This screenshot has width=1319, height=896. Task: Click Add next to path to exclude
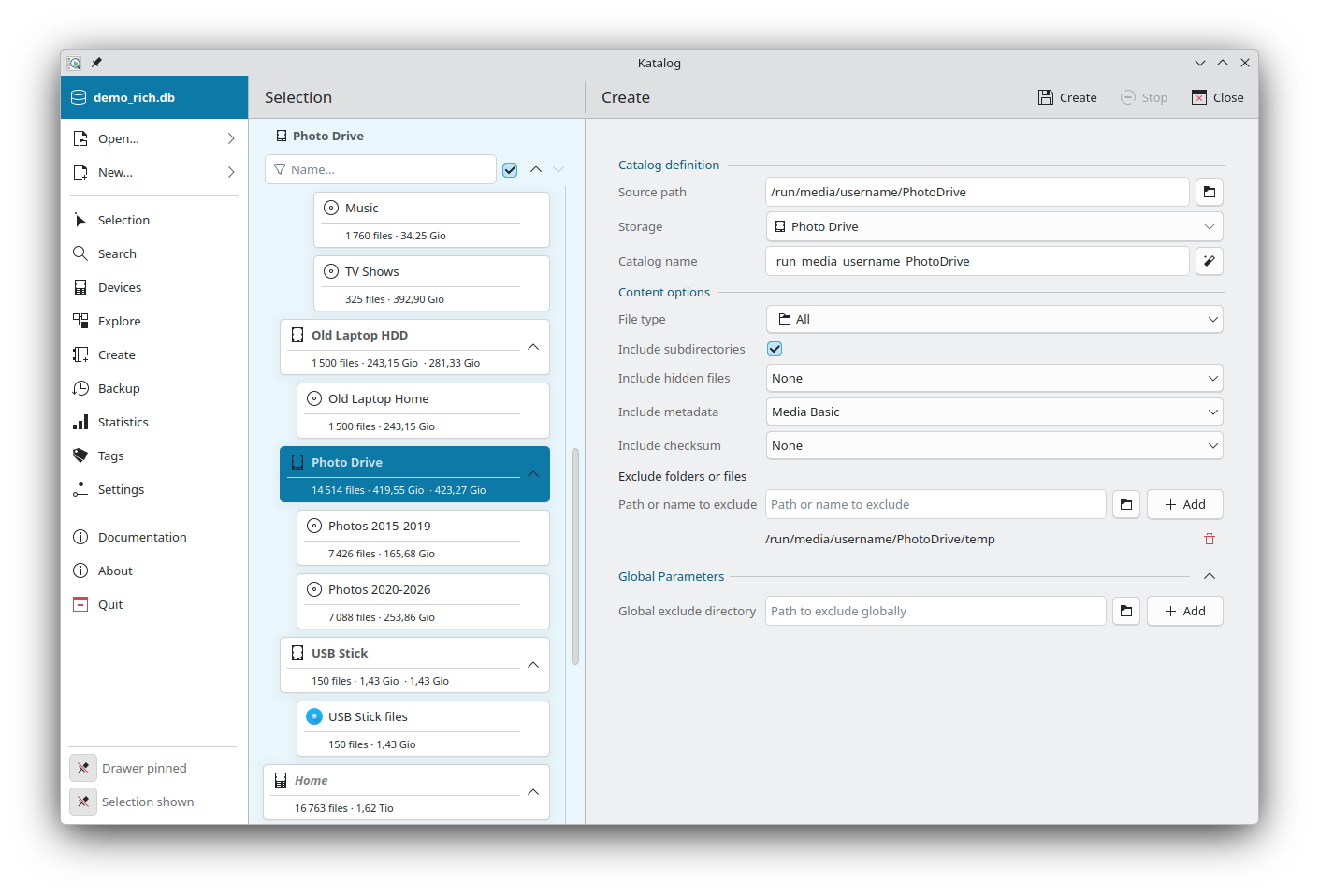(x=1184, y=504)
